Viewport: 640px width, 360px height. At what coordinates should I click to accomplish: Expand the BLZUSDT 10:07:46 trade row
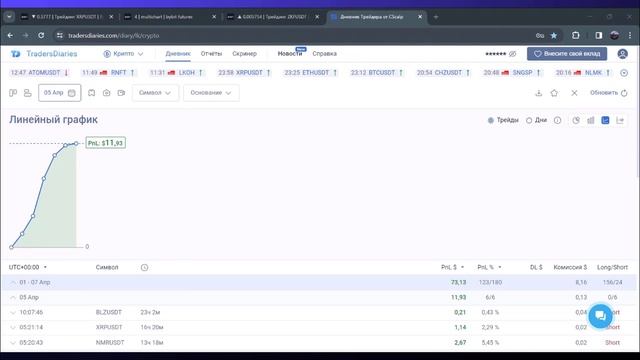click(x=13, y=313)
